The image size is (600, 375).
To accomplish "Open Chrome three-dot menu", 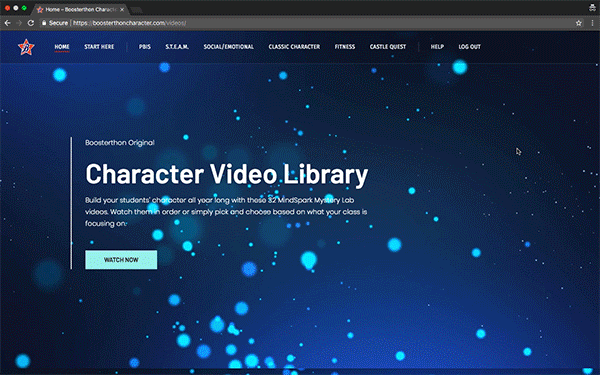I will tap(592, 23).
